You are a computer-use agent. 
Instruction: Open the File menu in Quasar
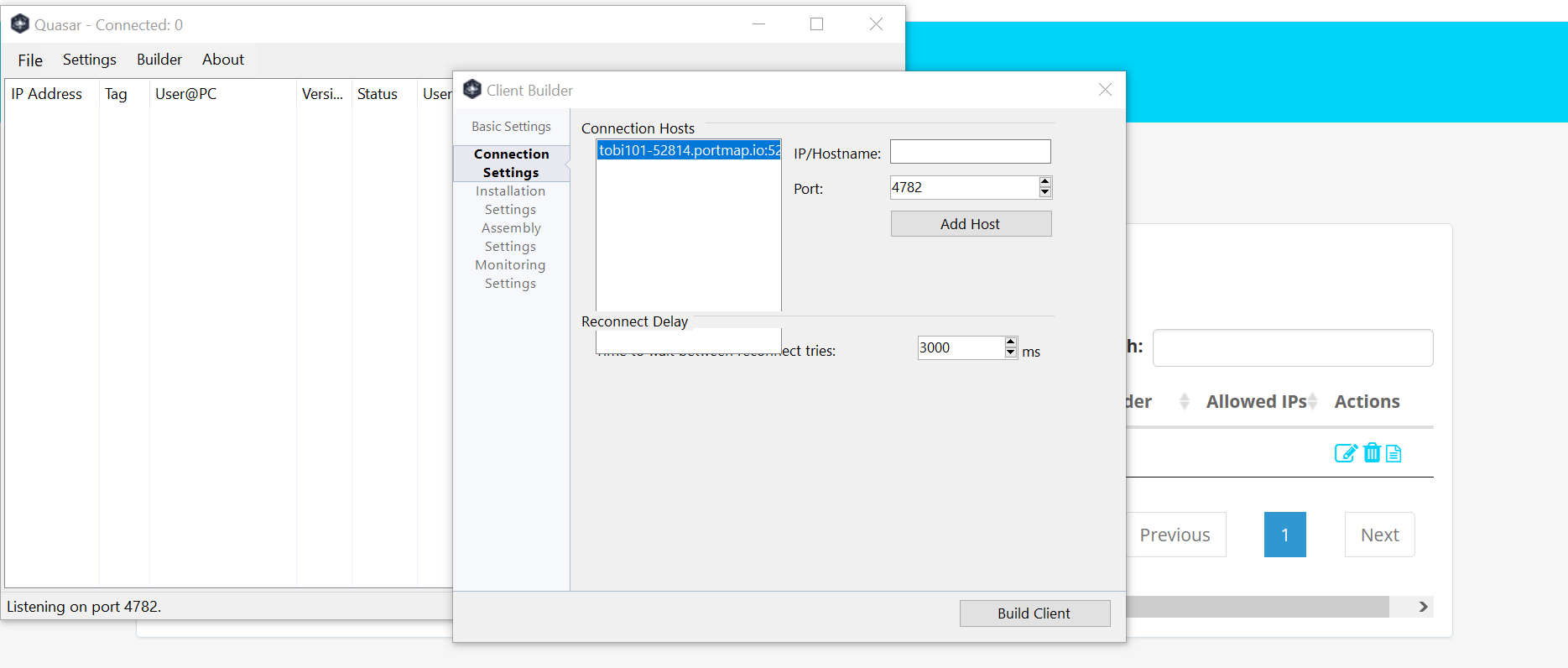tap(30, 60)
